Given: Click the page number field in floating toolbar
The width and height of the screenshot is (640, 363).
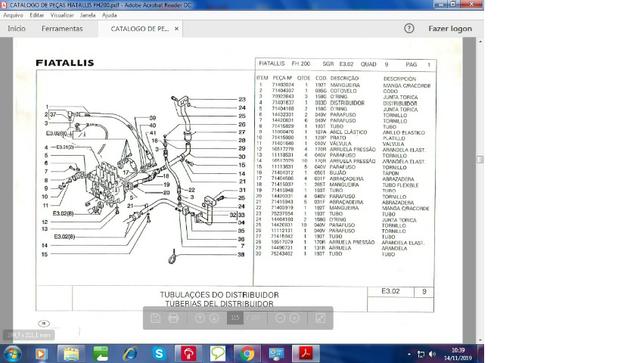Looking at the screenshot, I should point(235,318).
